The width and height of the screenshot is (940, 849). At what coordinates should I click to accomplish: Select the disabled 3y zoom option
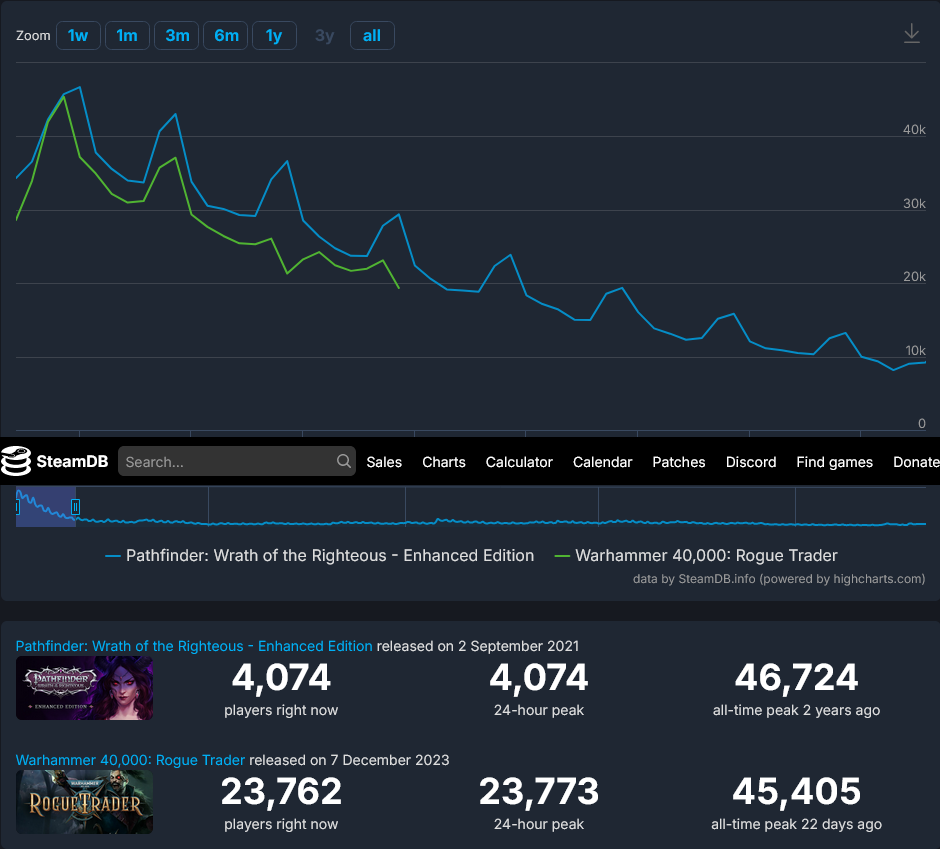[324, 36]
